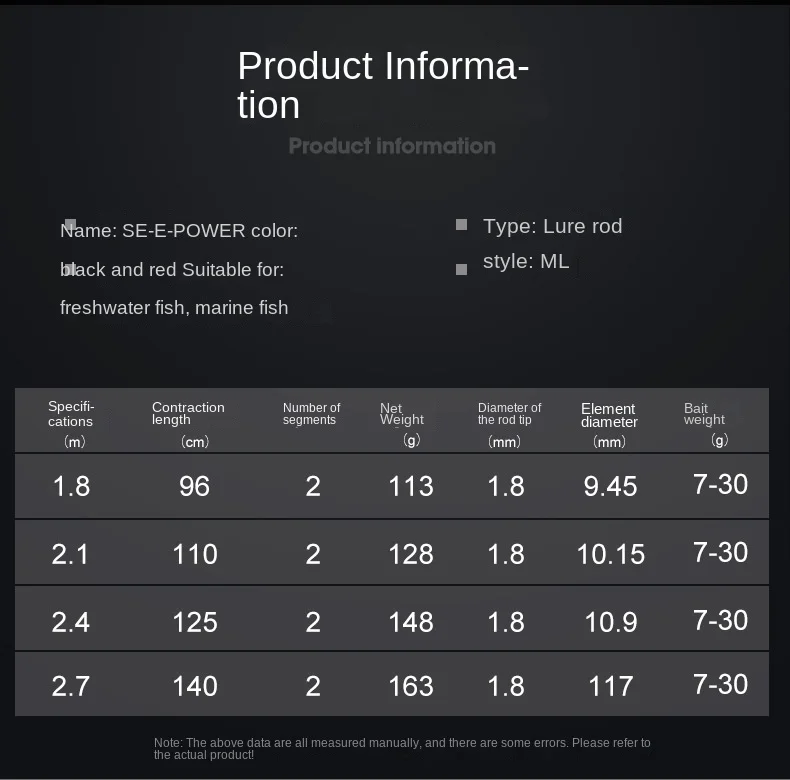
Task: Select the Specifications (m) column header
Action: pyautogui.click(x=72, y=422)
